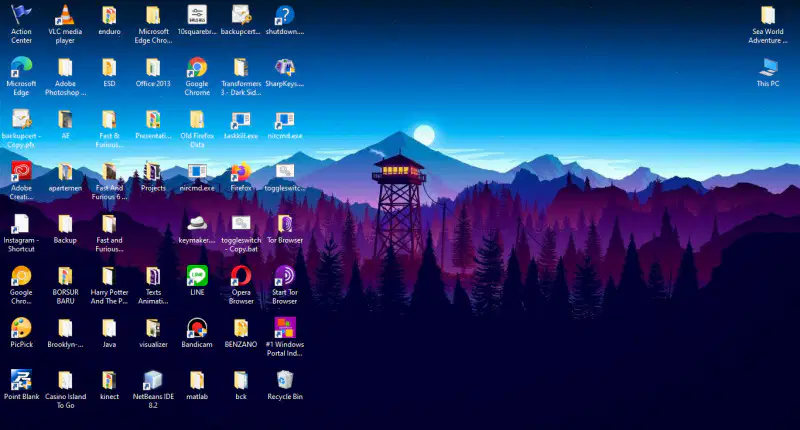Select the Transformers 3 - Dark Sid... folder
800x430 pixels.
(241, 67)
